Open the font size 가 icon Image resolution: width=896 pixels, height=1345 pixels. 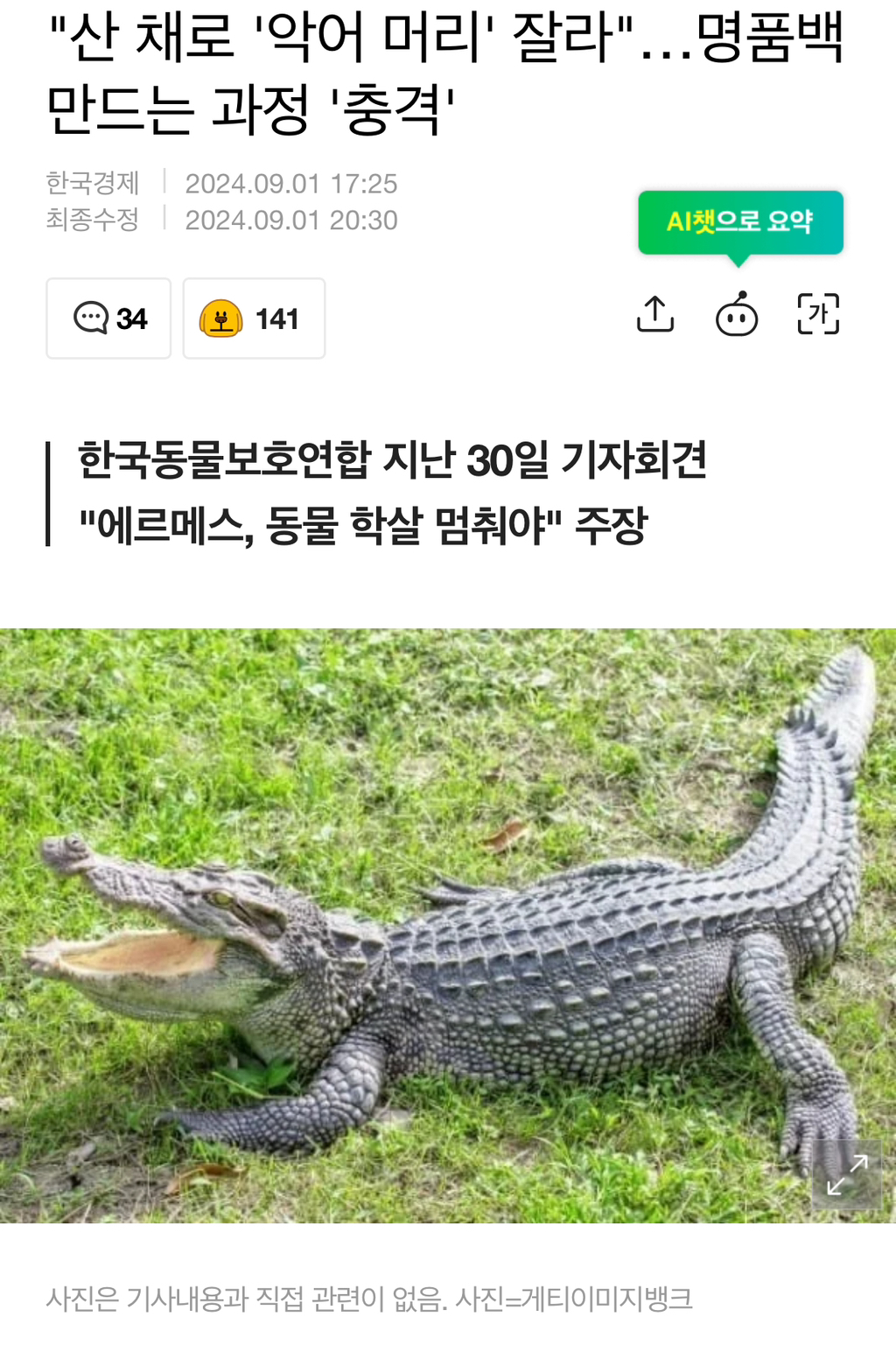818,314
